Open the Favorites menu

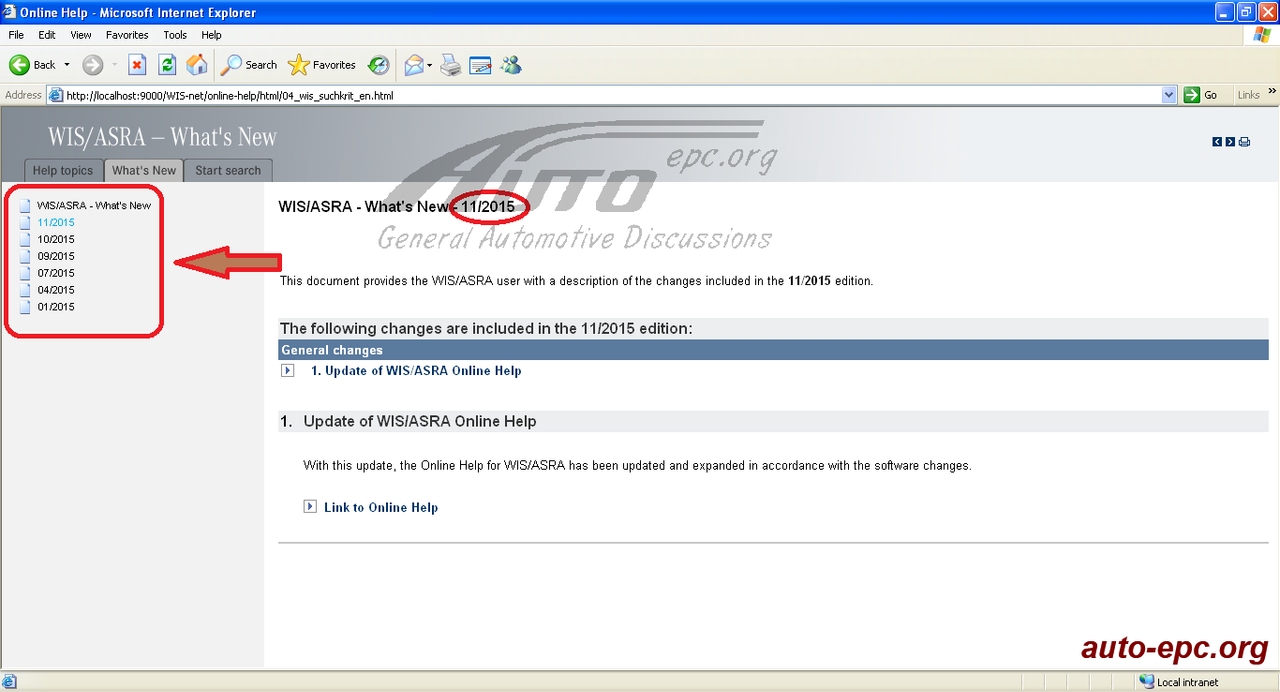click(x=127, y=35)
